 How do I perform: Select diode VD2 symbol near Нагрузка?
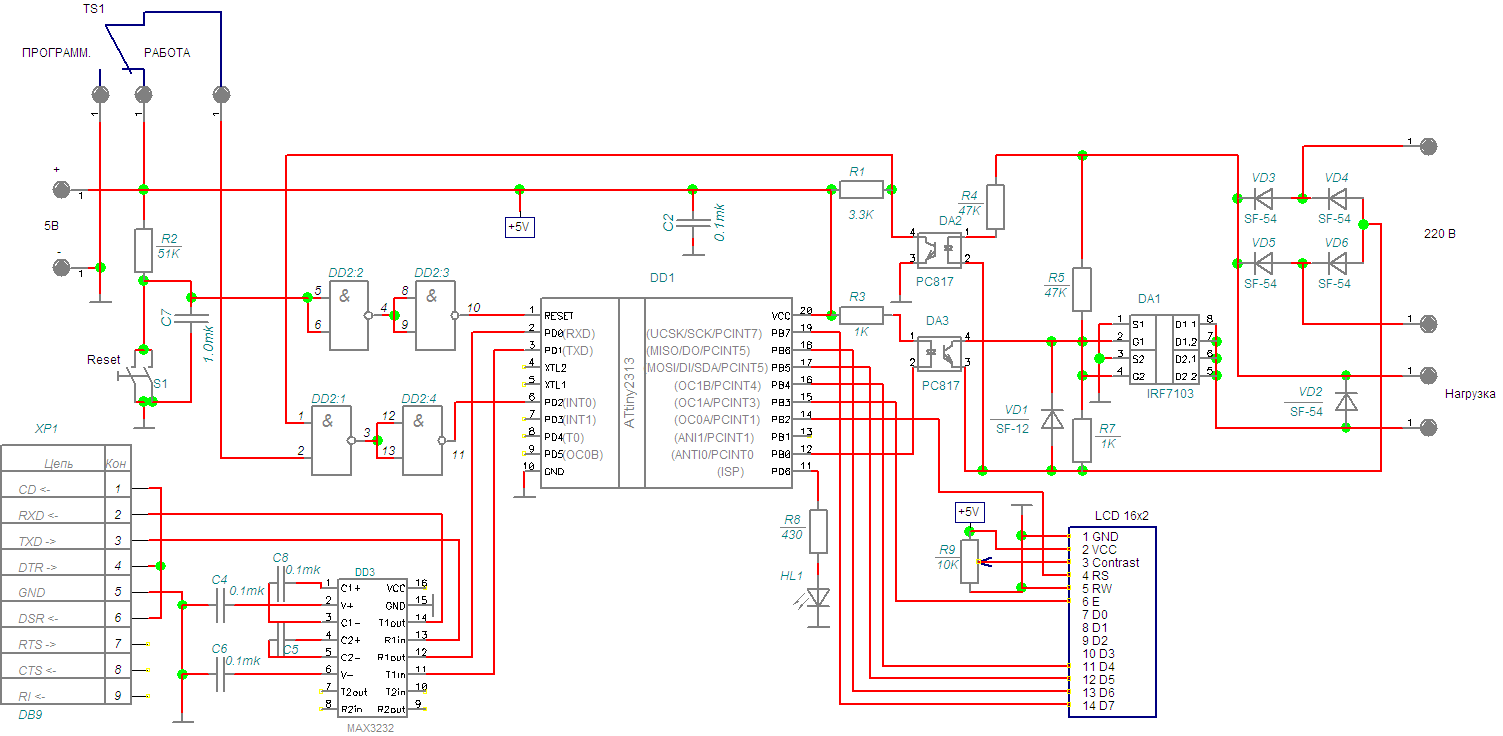(1346, 401)
